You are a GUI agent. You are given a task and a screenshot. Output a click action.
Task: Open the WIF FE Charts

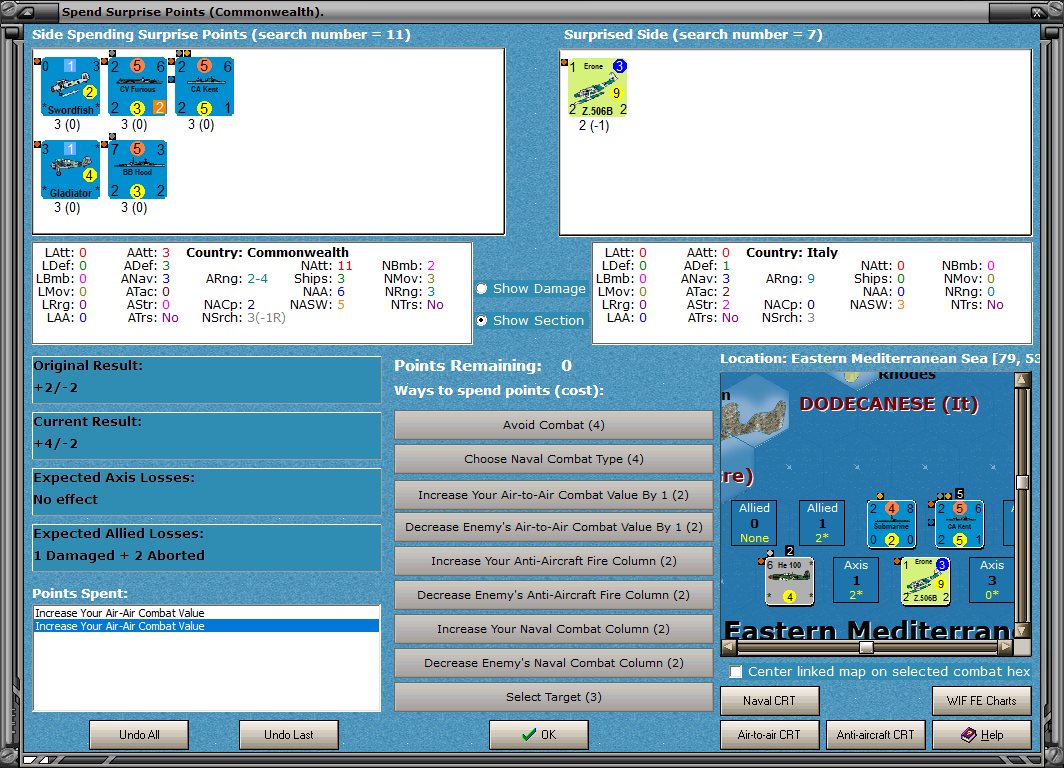[982, 701]
